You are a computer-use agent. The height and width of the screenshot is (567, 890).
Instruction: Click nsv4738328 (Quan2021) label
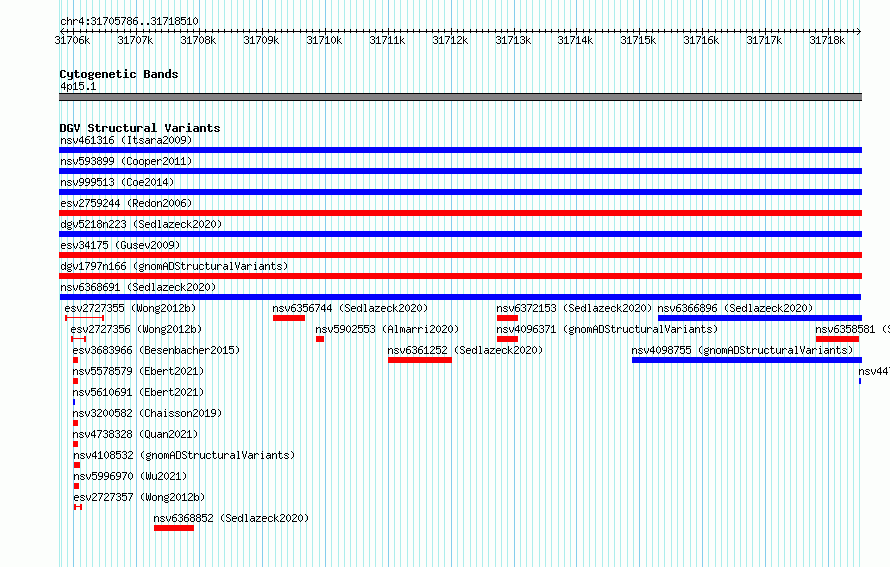[x=135, y=434]
